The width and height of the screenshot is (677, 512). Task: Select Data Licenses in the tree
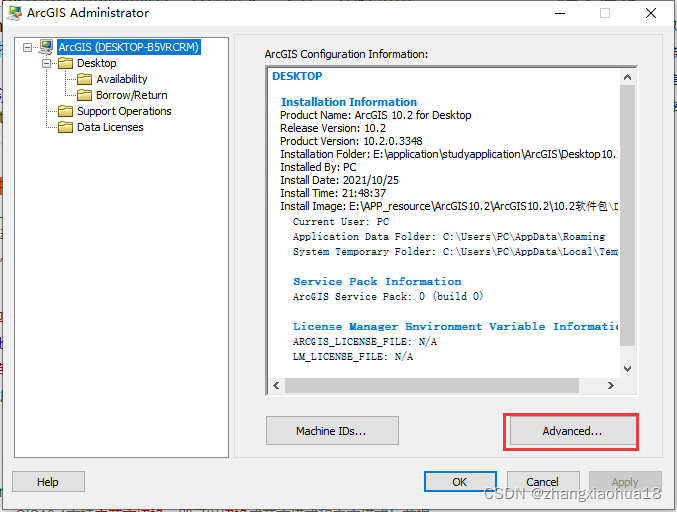110,127
